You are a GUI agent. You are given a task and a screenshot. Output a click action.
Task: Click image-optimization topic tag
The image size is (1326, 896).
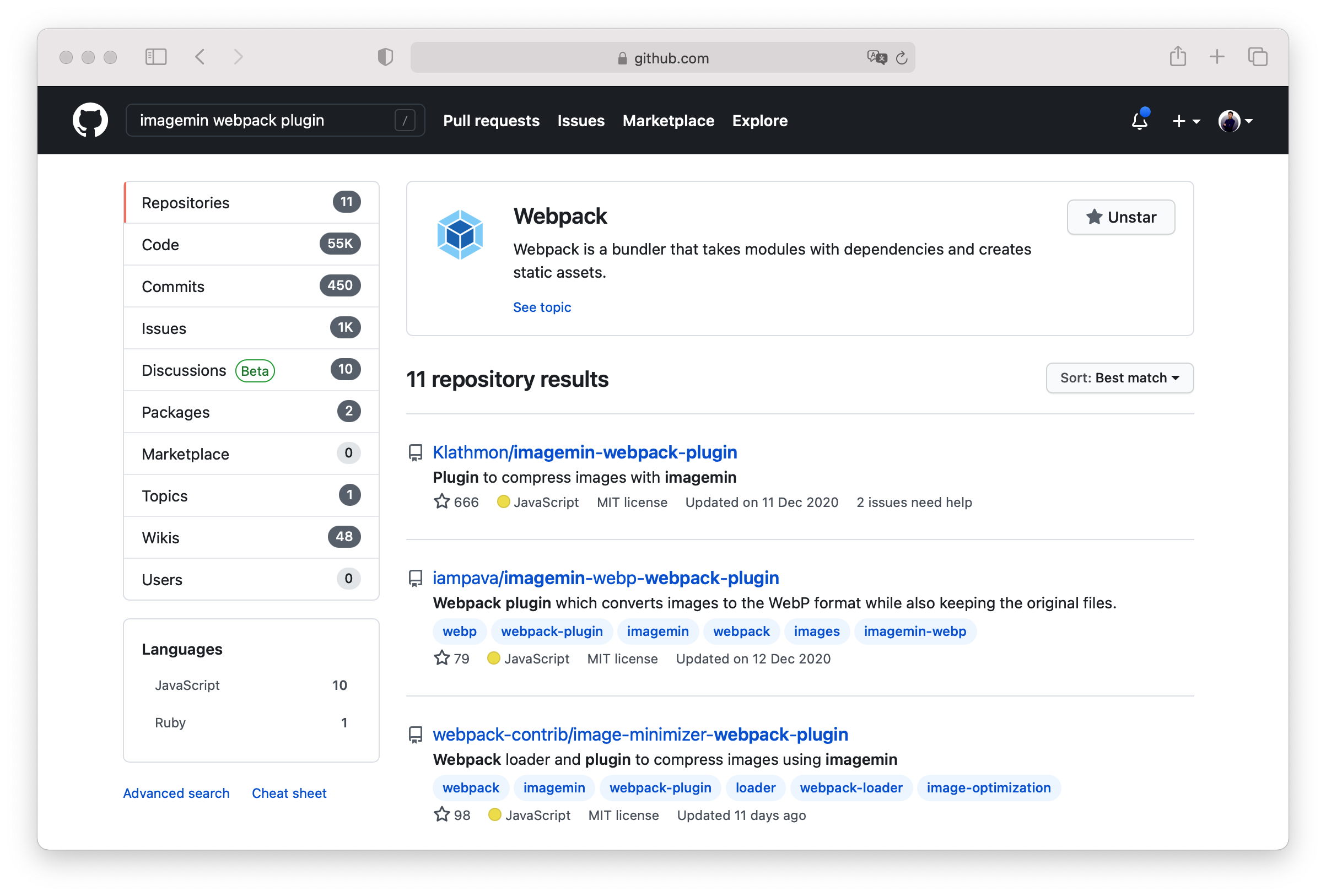point(988,787)
